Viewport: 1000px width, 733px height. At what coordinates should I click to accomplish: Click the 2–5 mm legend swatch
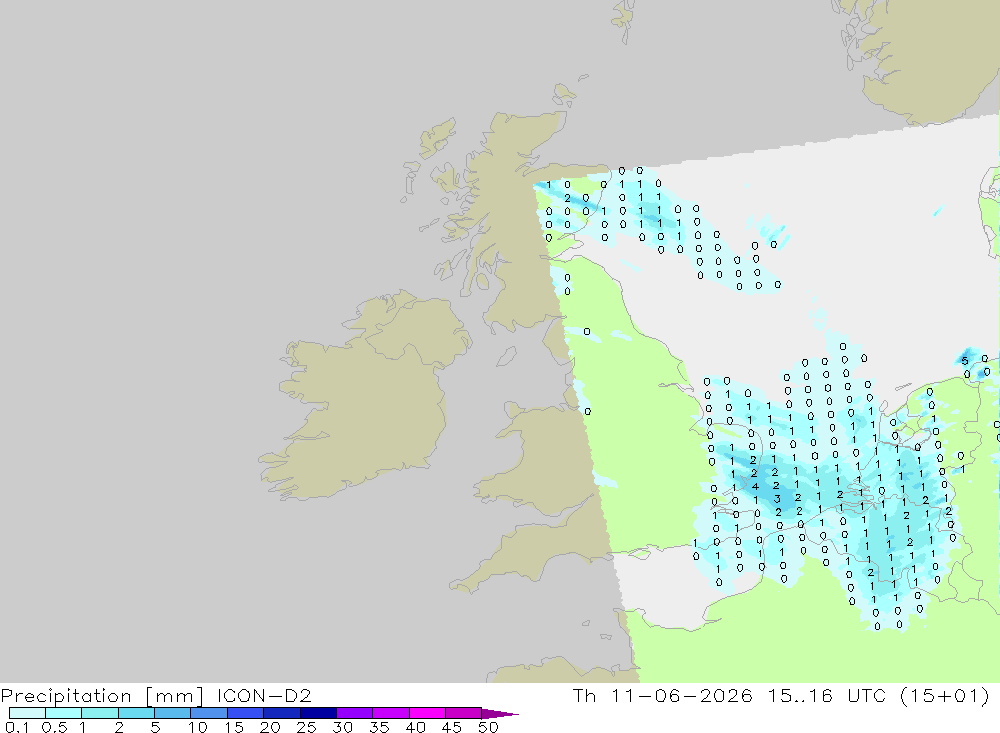(x=136, y=713)
